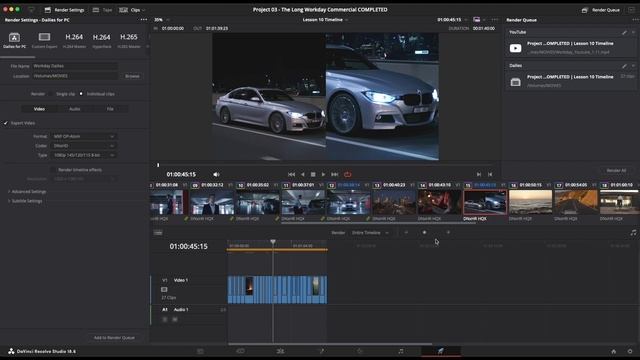Adjust timeline zoom slider handle
The width and height of the screenshot is (640, 360).
(x=424, y=232)
